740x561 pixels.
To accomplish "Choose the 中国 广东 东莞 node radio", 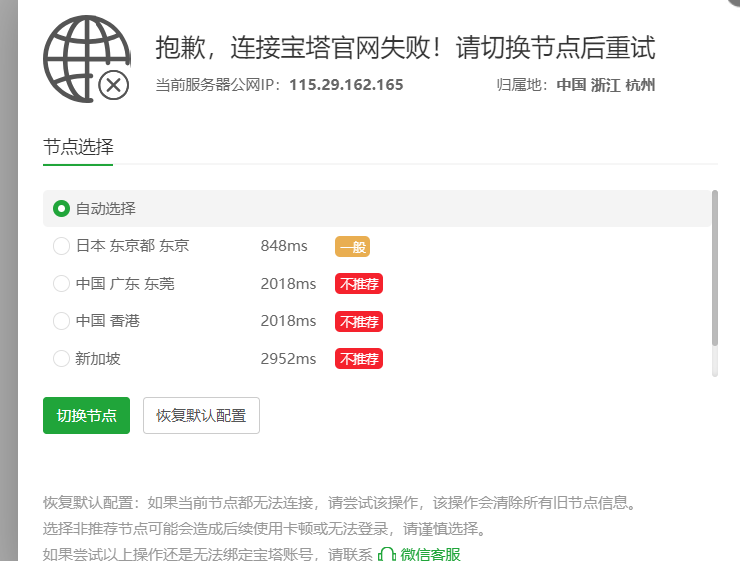I will 61,284.
